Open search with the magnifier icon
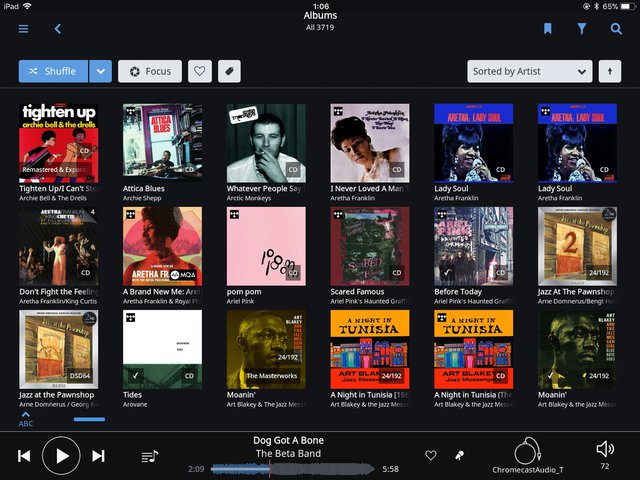 pyautogui.click(x=616, y=29)
